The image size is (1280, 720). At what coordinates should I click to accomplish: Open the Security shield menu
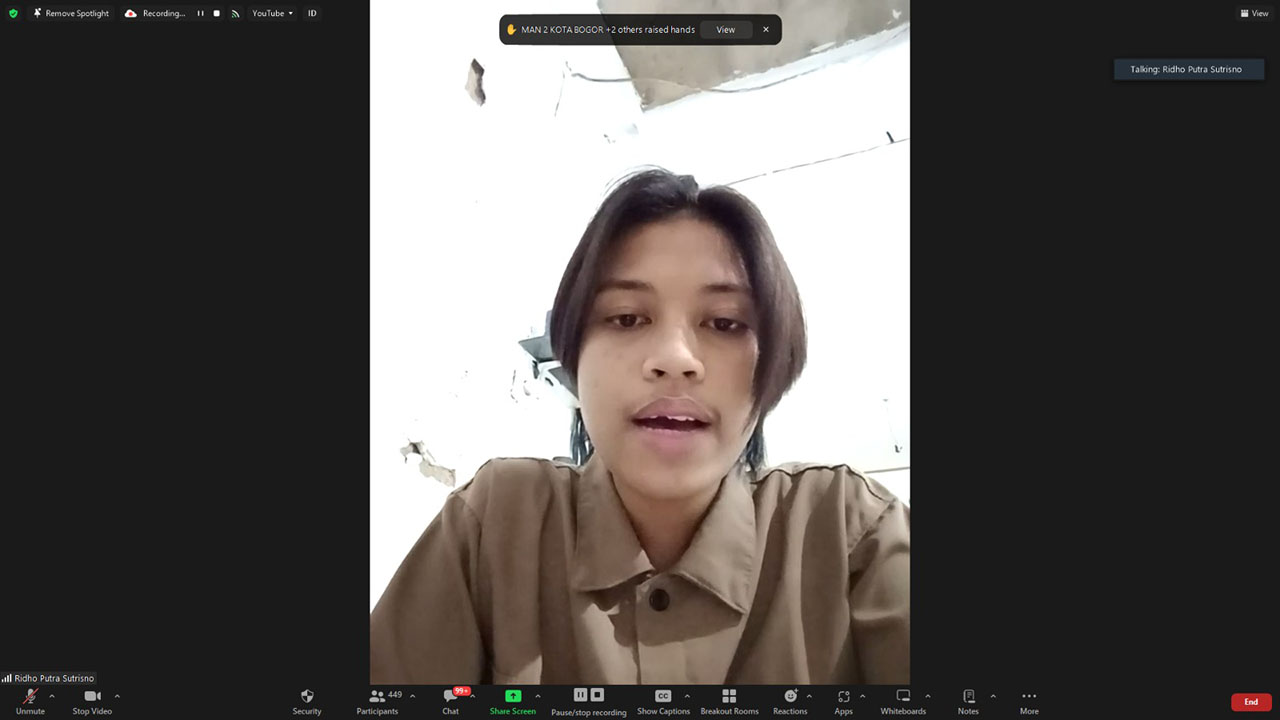pyautogui.click(x=306, y=701)
